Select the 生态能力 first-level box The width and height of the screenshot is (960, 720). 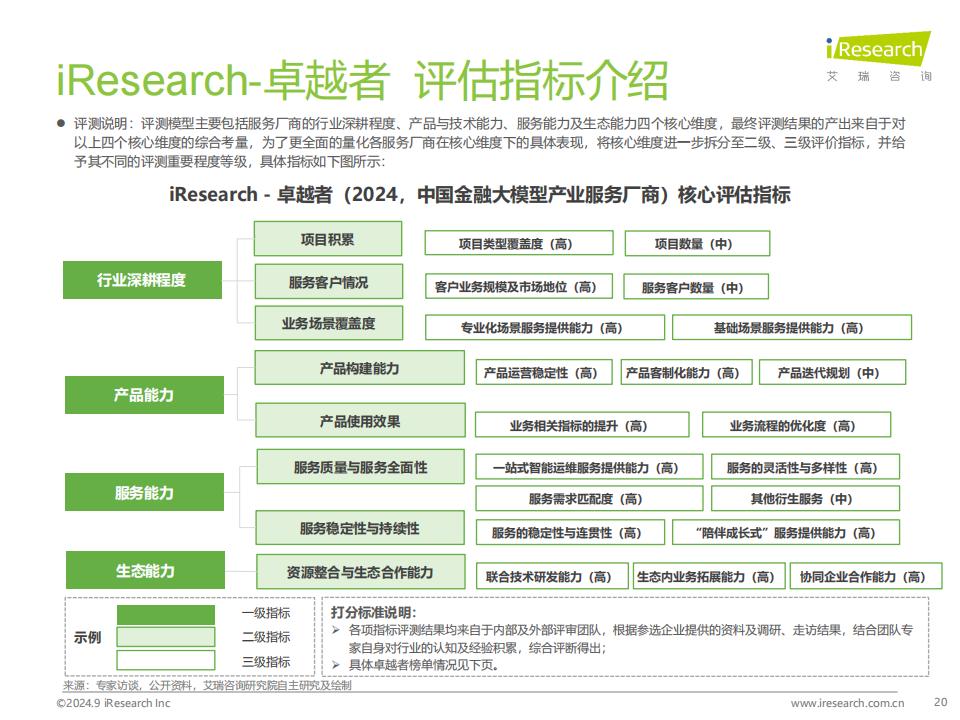coord(145,571)
